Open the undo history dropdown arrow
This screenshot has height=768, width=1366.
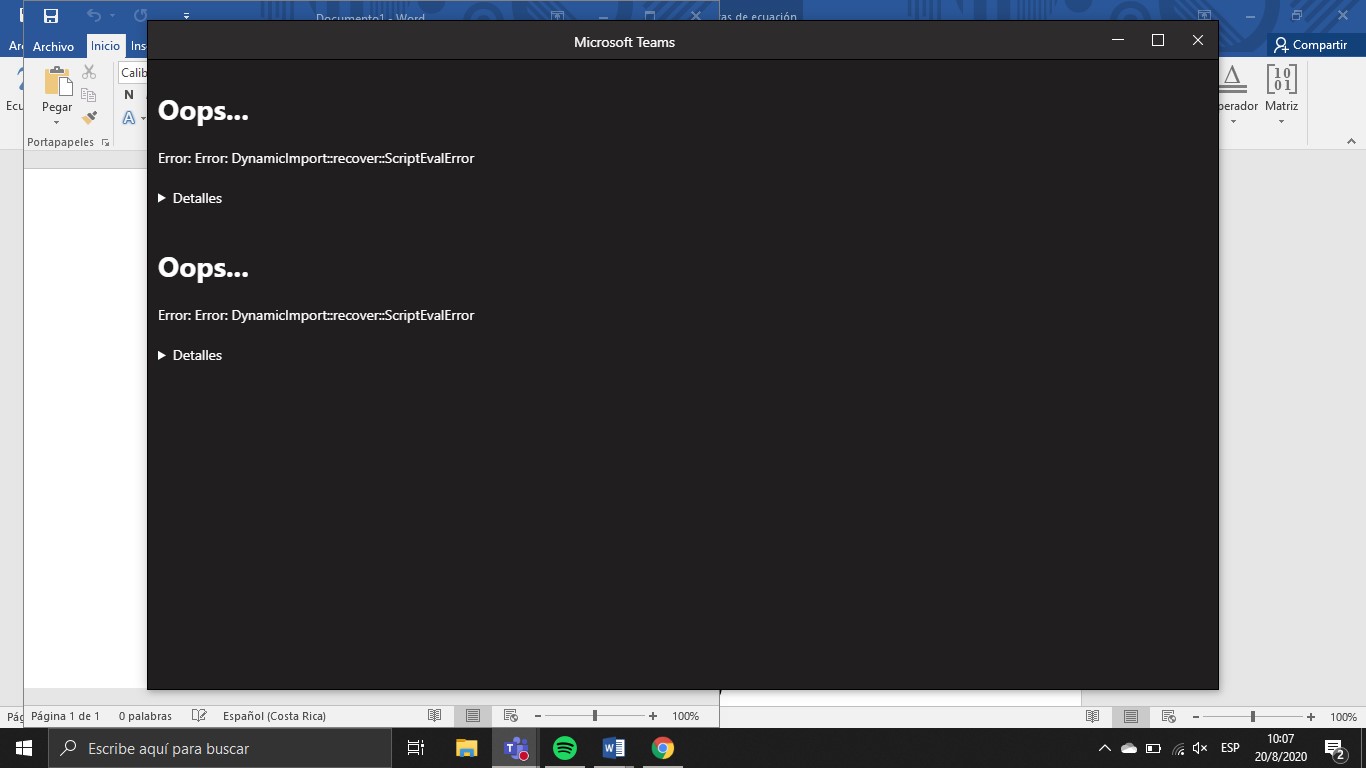pos(112,16)
